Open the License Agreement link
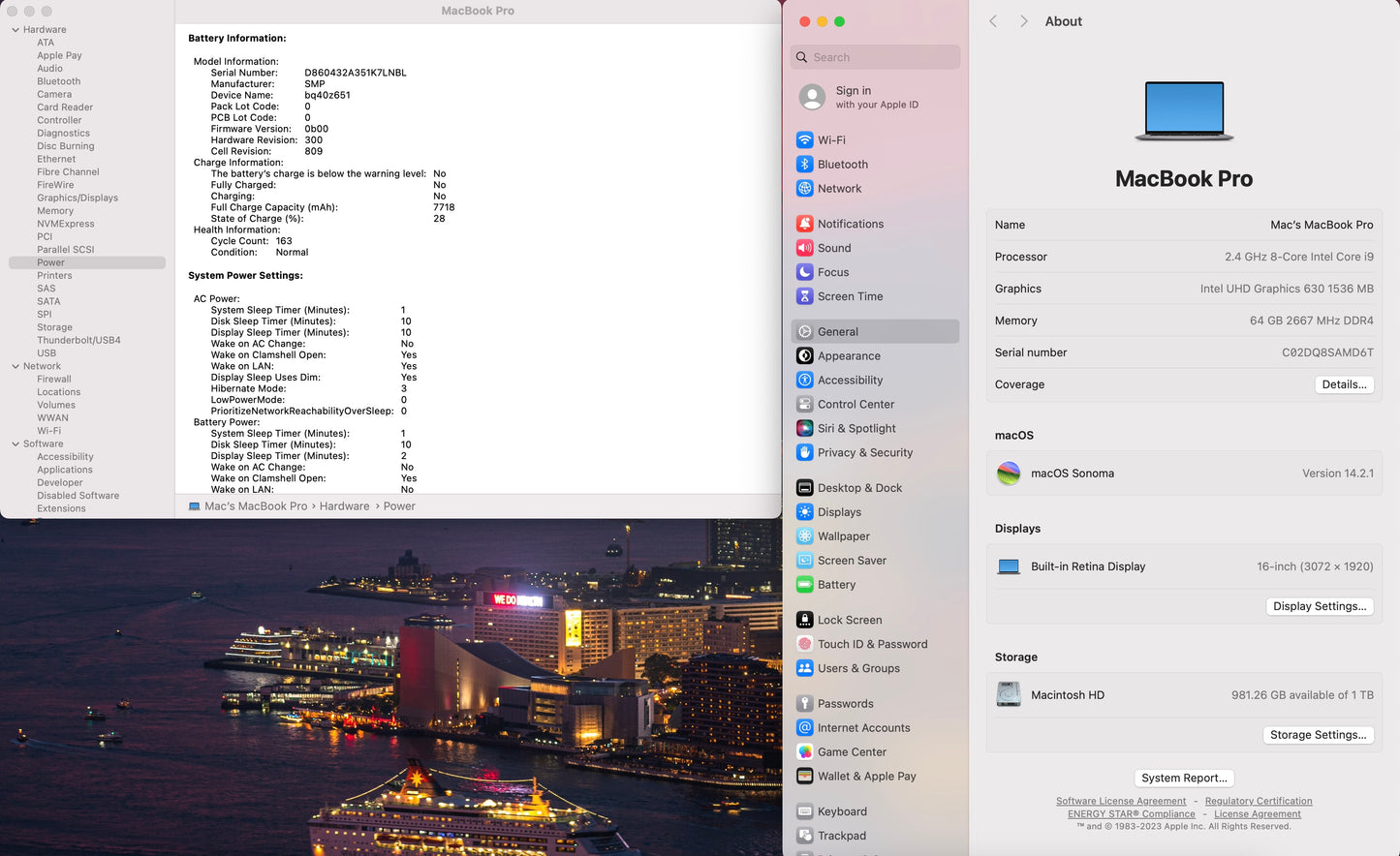The image size is (1400, 856). click(1258, 814)
